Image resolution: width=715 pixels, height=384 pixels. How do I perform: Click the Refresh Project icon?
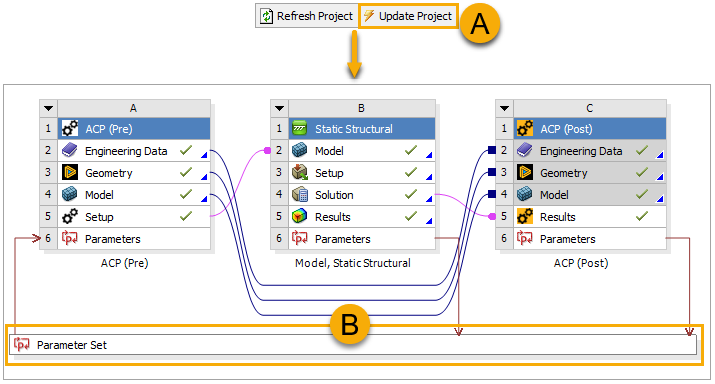click(x=266, y=16)
